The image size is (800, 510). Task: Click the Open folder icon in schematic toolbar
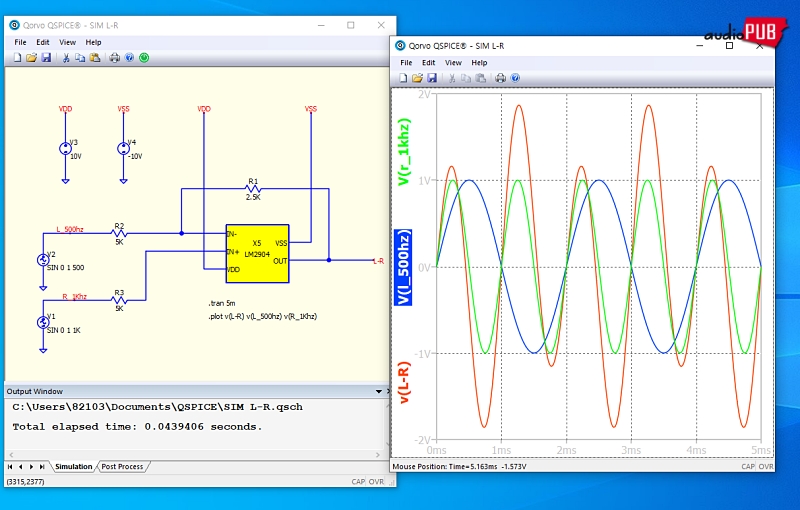click(32, 58)
